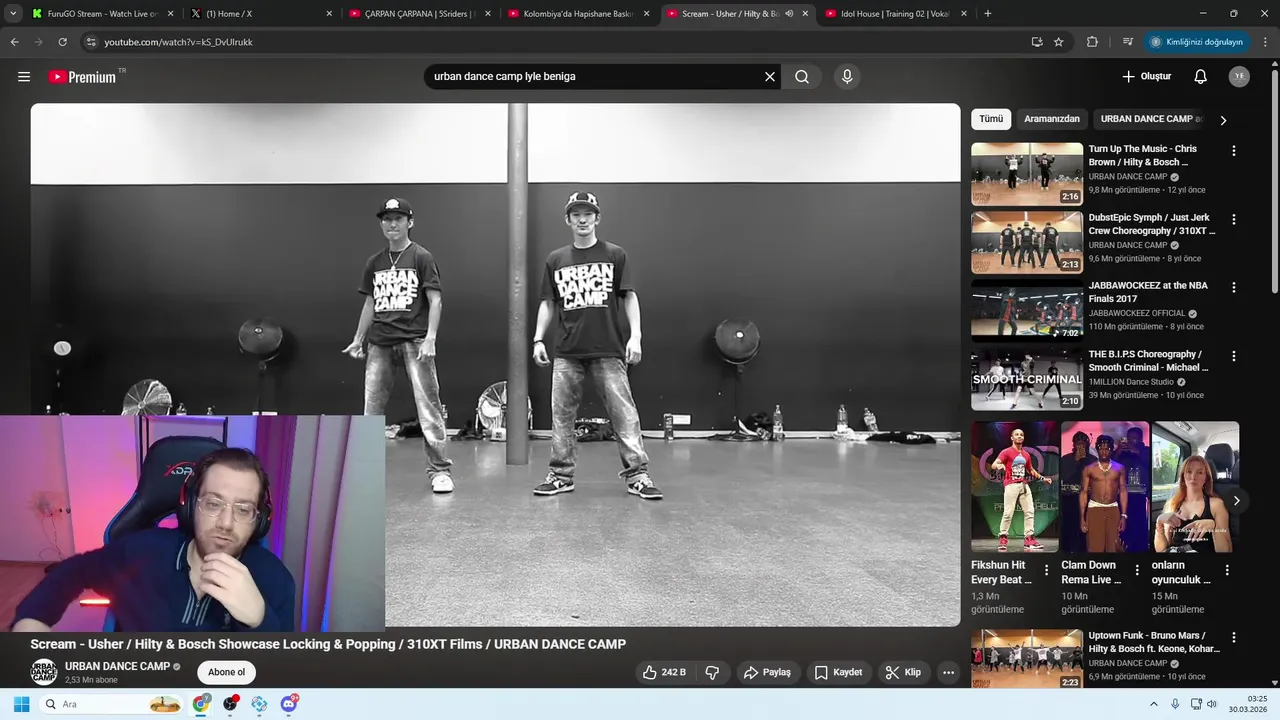Go back with the browser back arrow
1280x720 pixels.
pos(14,42)
